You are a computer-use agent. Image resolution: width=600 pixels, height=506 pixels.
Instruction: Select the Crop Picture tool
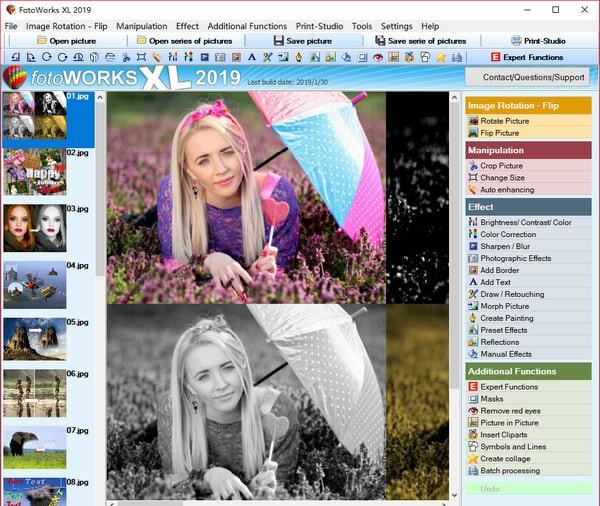(501, 166)
